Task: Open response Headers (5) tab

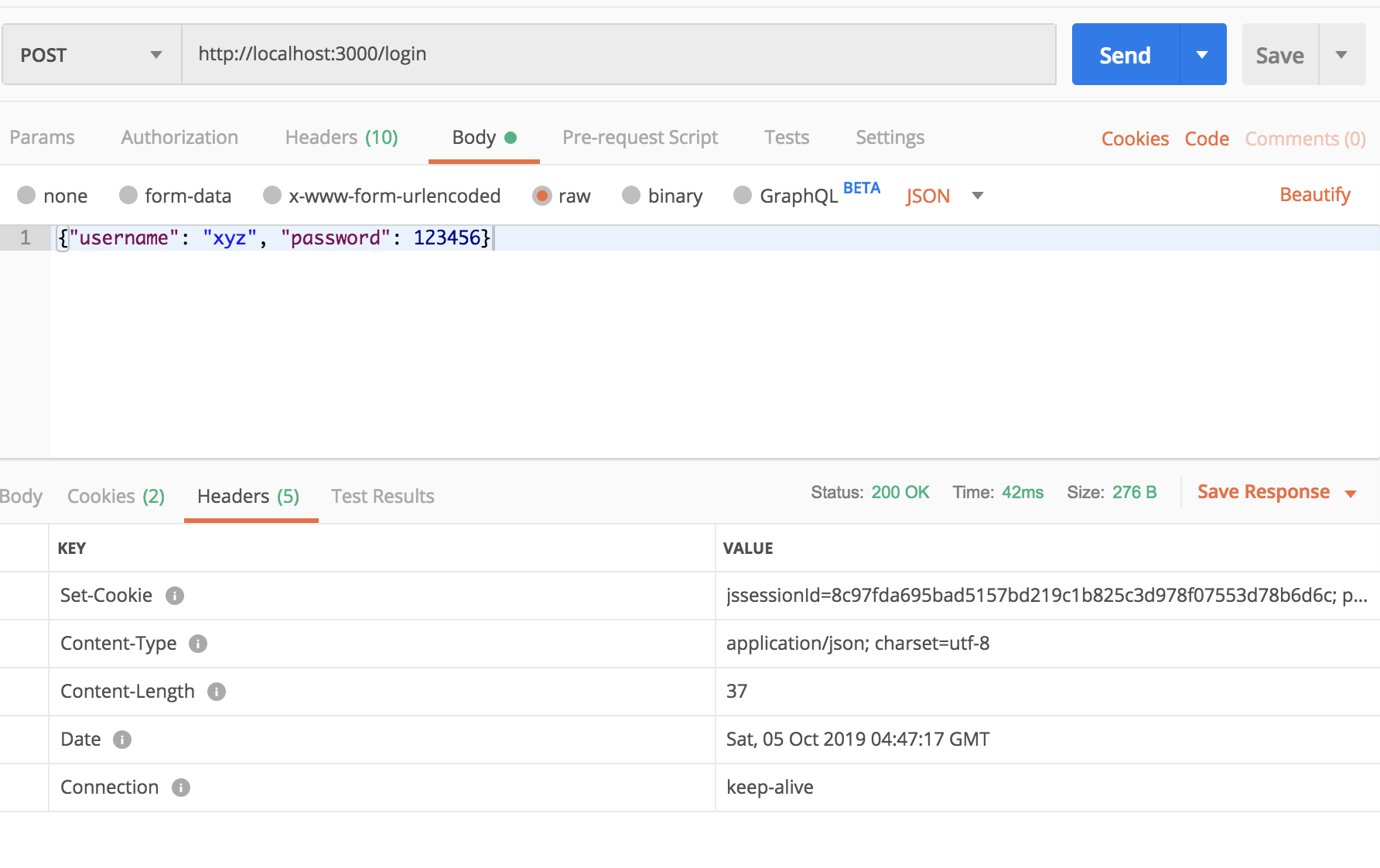Action: [x=248, y=496]
